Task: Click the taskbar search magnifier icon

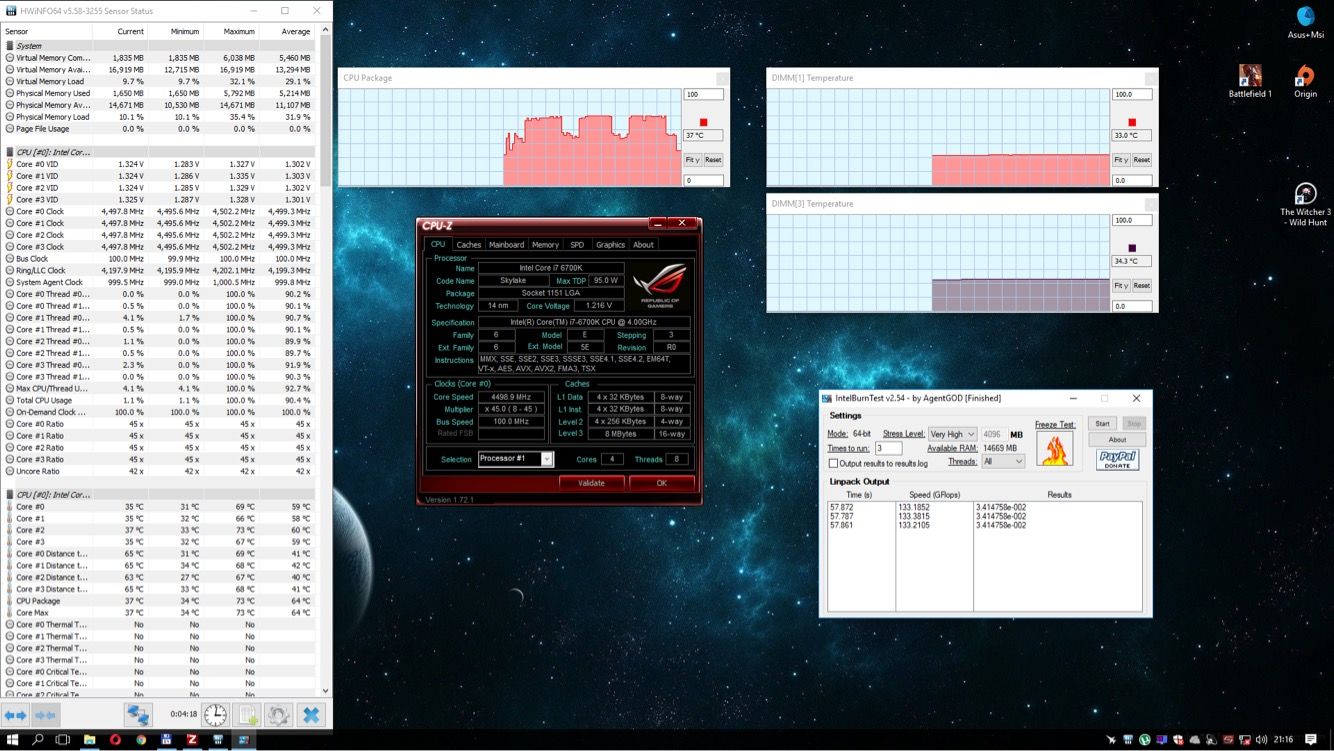Action: pos(38,740)
